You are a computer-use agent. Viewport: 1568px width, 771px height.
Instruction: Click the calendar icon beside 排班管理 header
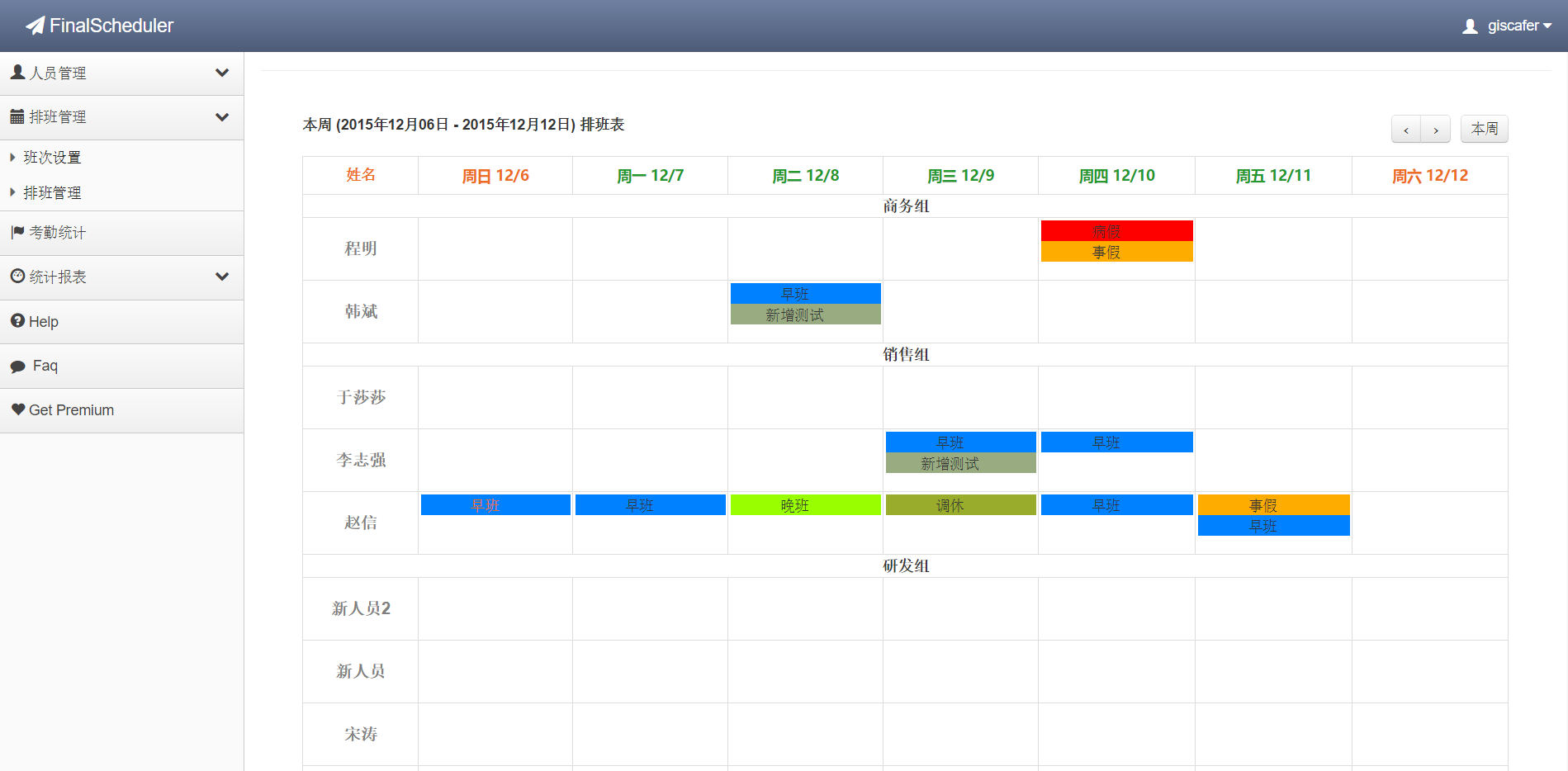[x=17, y=117]
